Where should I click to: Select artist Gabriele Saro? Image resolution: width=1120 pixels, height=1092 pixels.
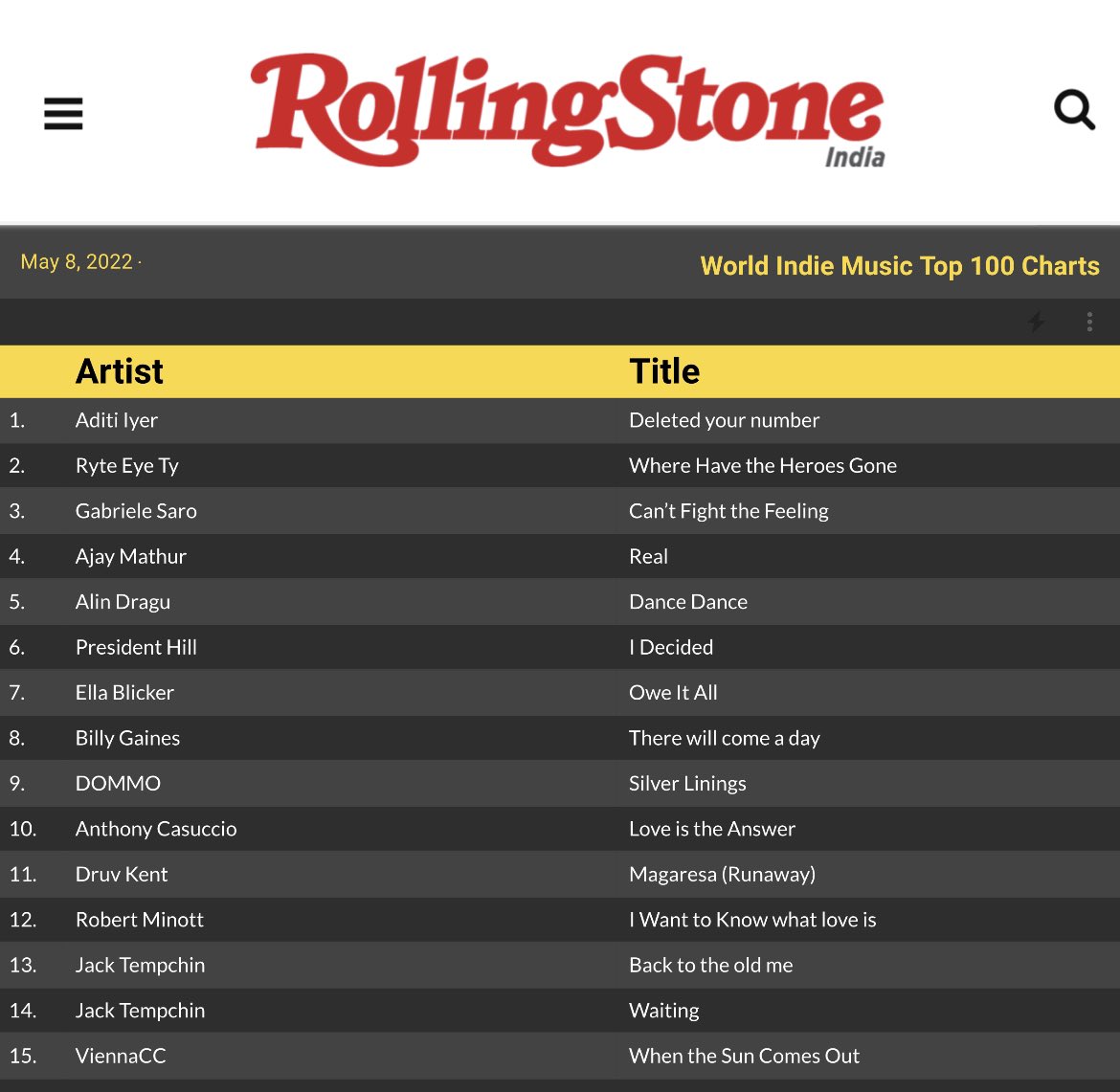pos(137,511)
